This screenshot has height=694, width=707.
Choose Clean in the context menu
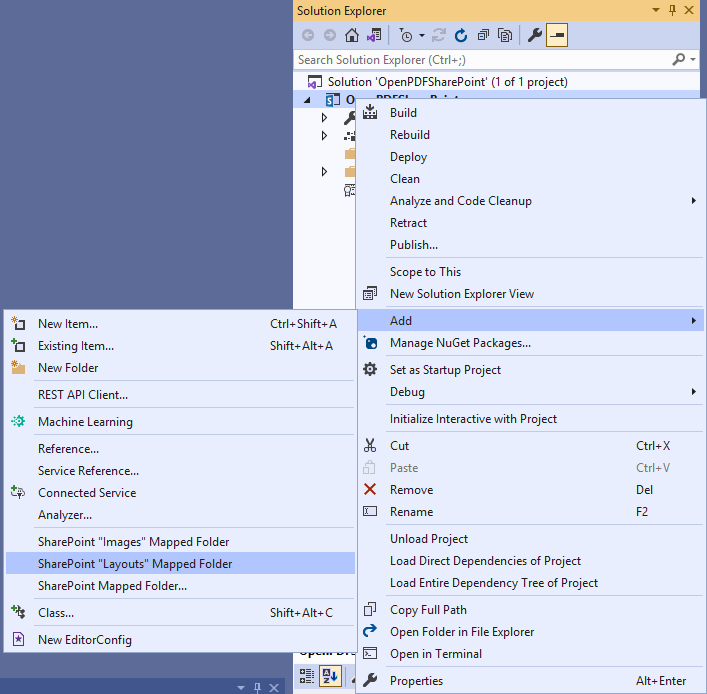530,179
